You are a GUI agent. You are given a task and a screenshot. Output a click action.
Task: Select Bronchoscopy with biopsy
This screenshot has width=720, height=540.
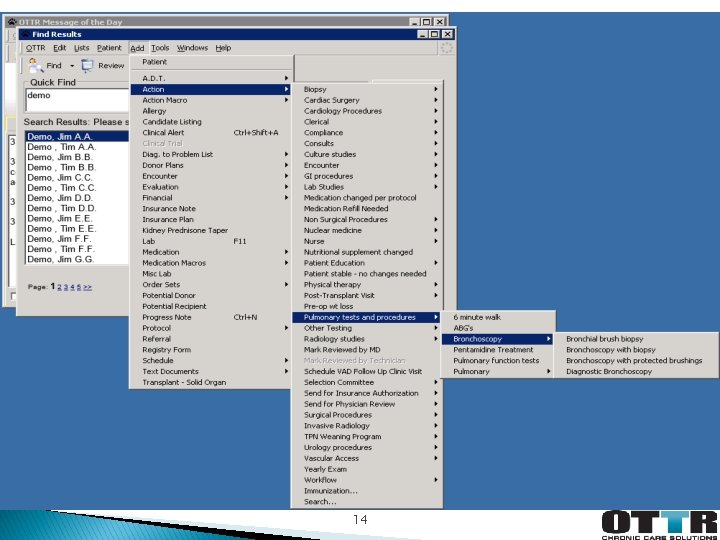(x=636, y=350)
